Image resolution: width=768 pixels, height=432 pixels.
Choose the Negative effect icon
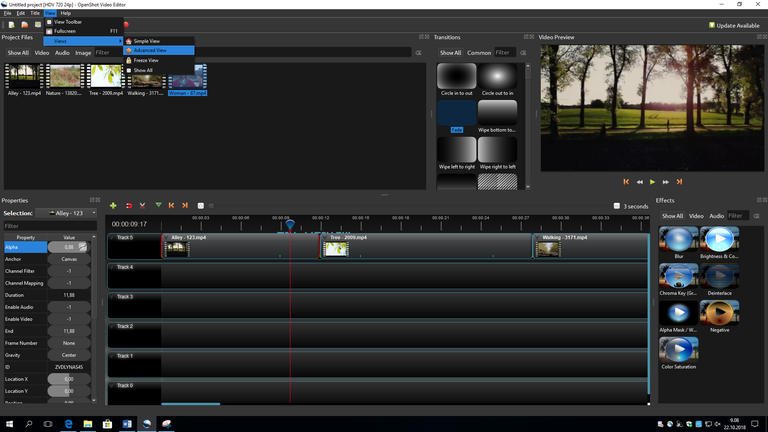[x=719, y=314]
